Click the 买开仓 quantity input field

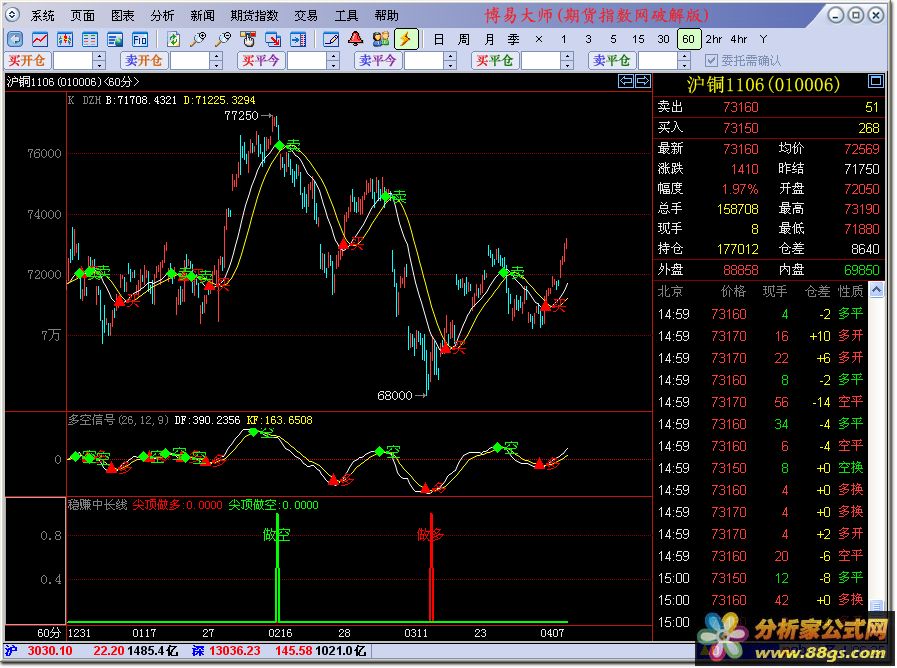coord(74,61)
